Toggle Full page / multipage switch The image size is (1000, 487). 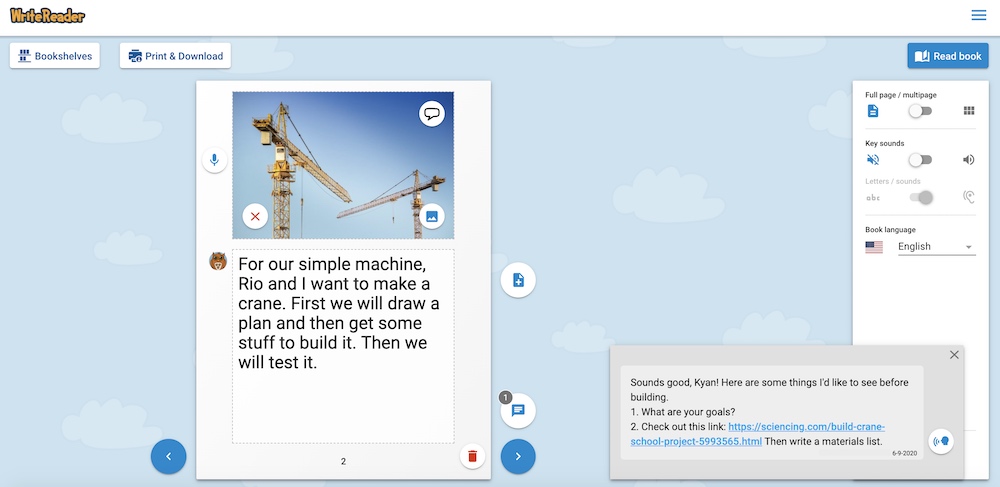(x=920, y=111)
